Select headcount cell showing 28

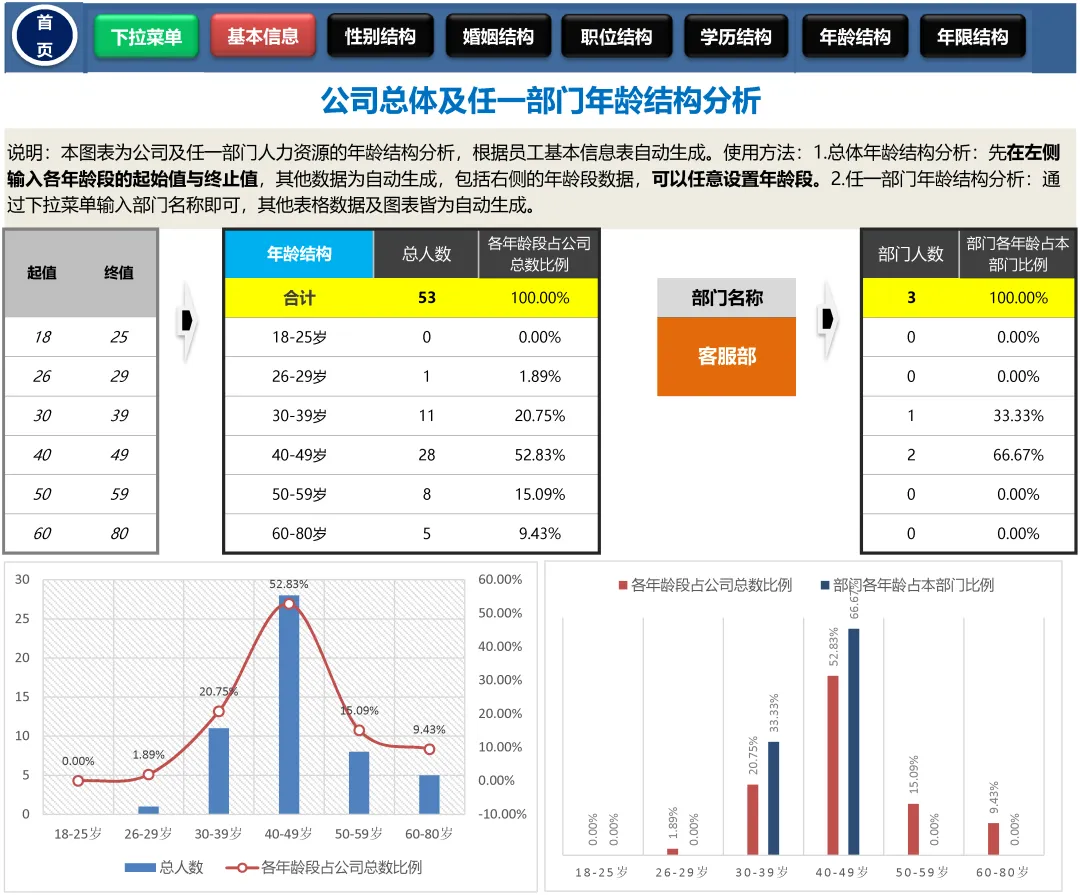point(426,455)
